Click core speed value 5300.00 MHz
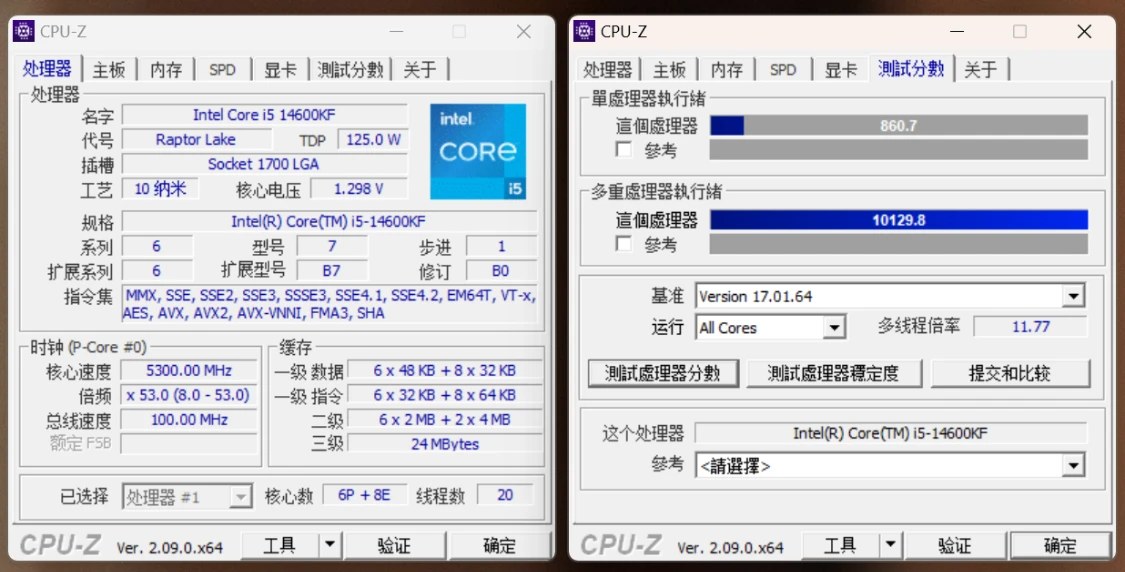This screenshot has height=572, width=1125. click(189, 370)
